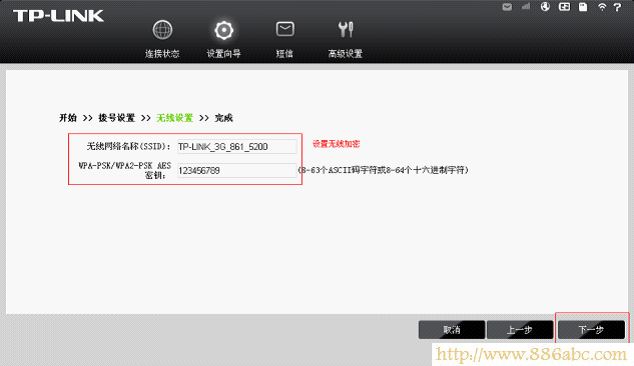
Task: Select the 设置向导 tab label
Action: tap(224, 54)
